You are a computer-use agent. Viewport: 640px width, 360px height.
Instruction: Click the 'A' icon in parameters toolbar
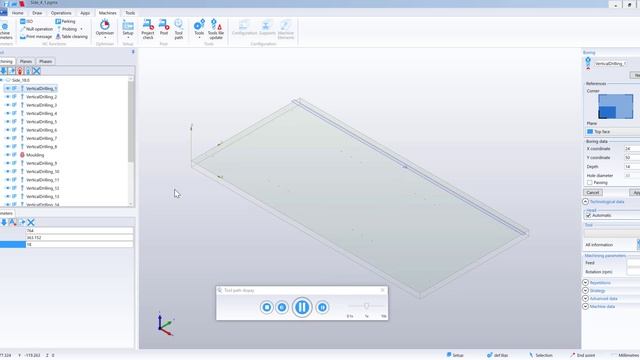13,222
